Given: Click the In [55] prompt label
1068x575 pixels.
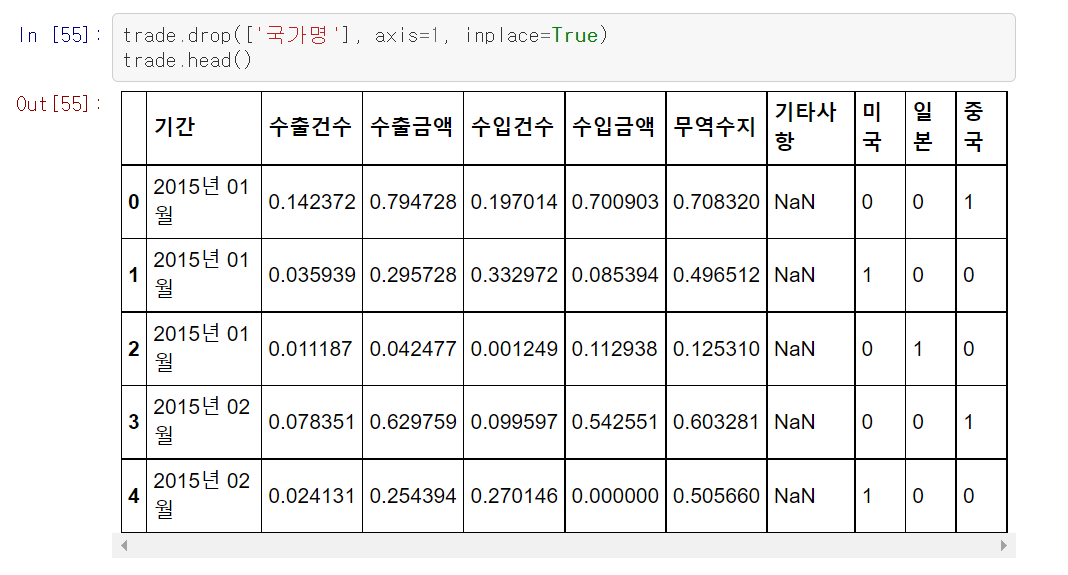Looking at the screenshot, I should point(59,35).
